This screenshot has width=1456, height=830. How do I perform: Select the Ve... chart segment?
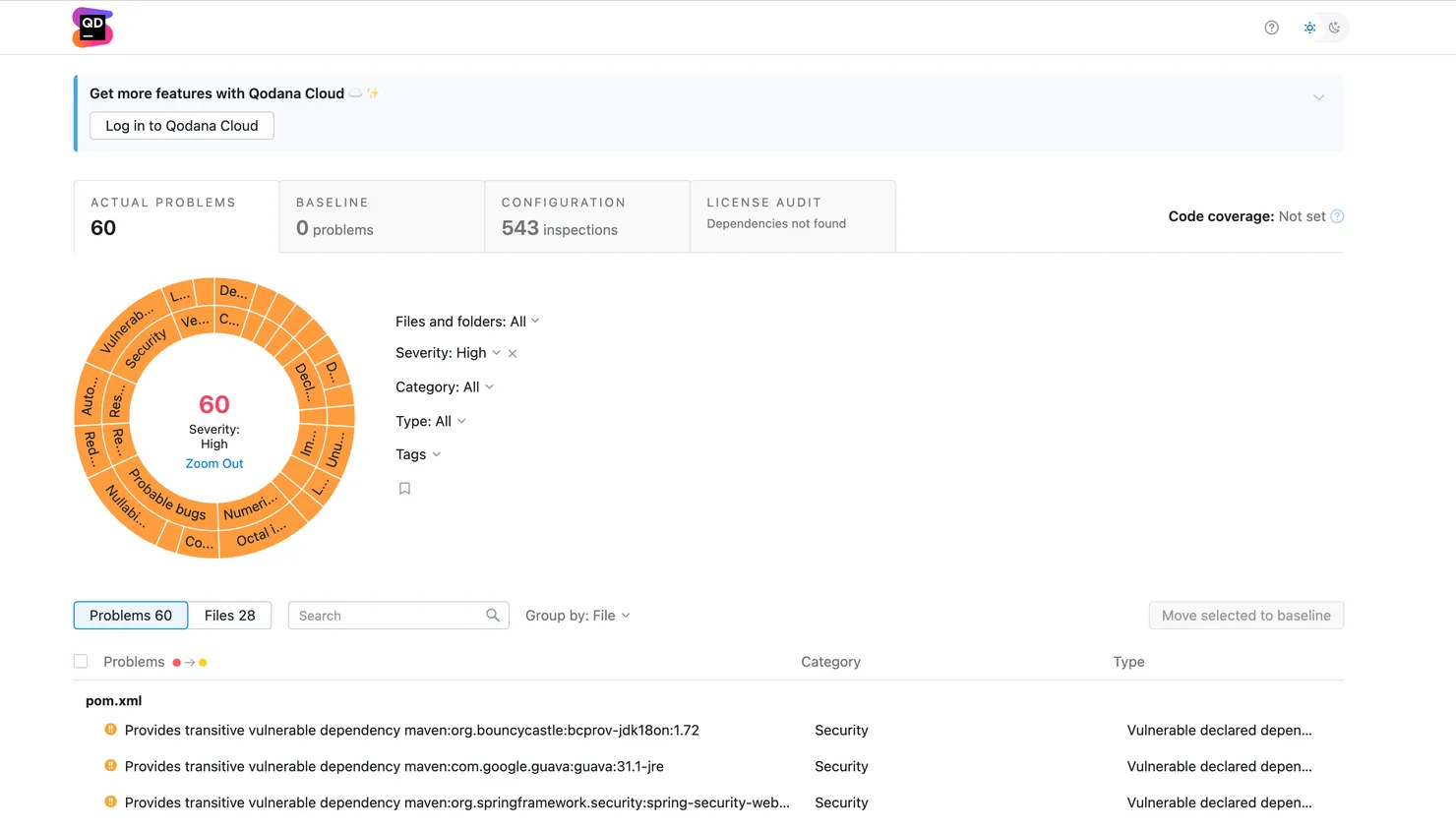(x=195, y=321)
